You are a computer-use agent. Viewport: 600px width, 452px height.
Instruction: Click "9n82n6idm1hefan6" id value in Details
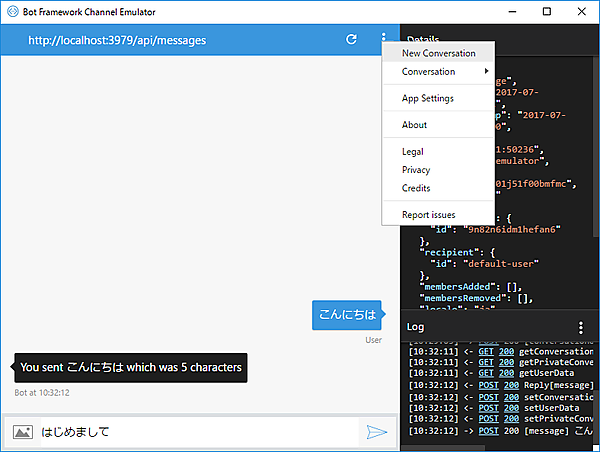pyautogui.click(x=512, y=229)
